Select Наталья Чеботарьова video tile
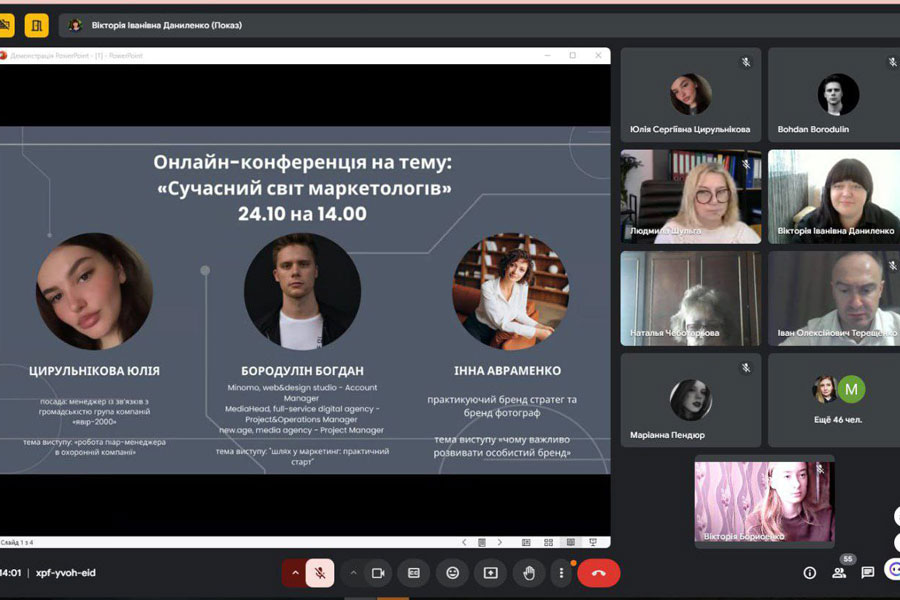This screenshot has height=600, width=900. [690, 299]
